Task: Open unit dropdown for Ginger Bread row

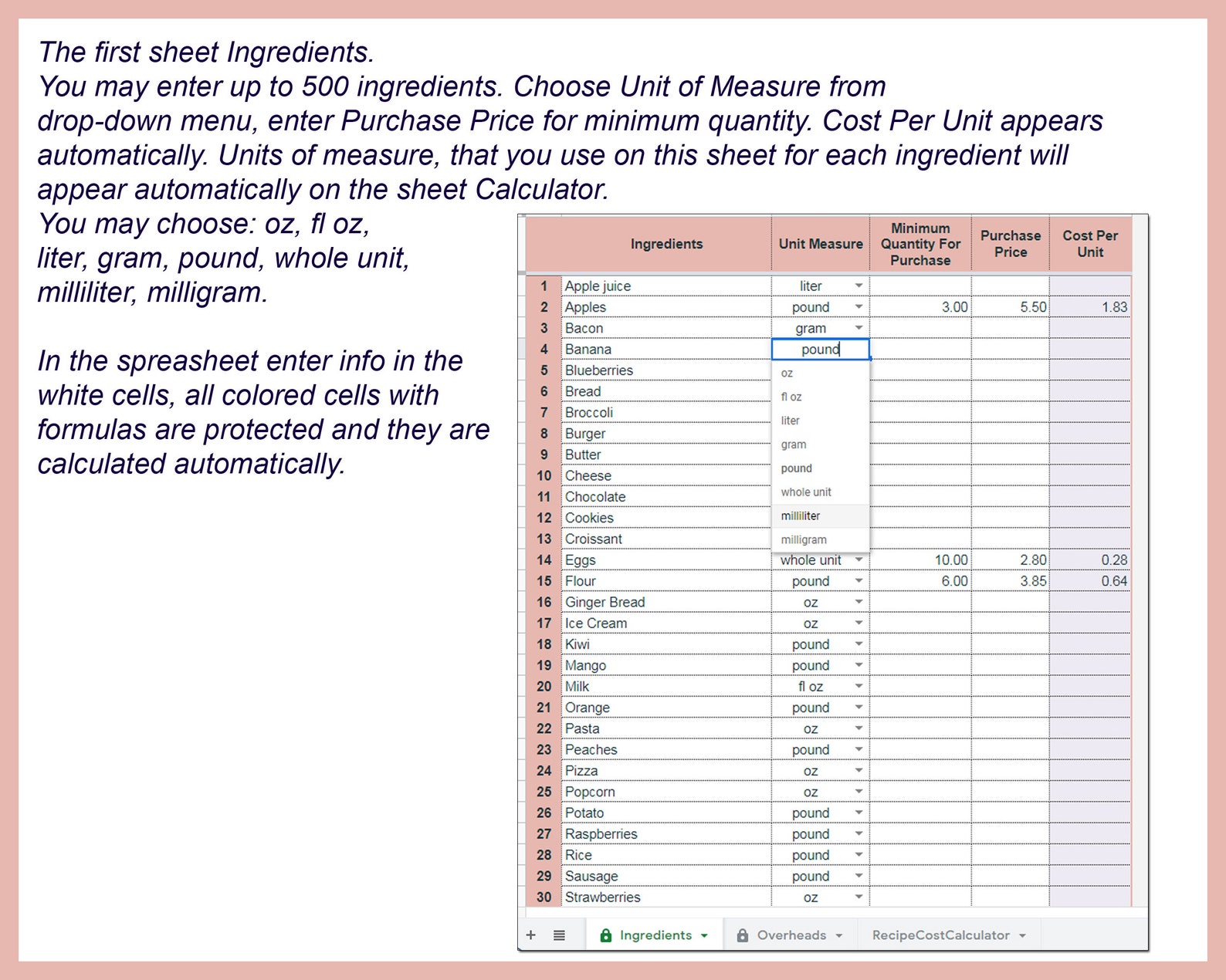Action: coord(859,602)
